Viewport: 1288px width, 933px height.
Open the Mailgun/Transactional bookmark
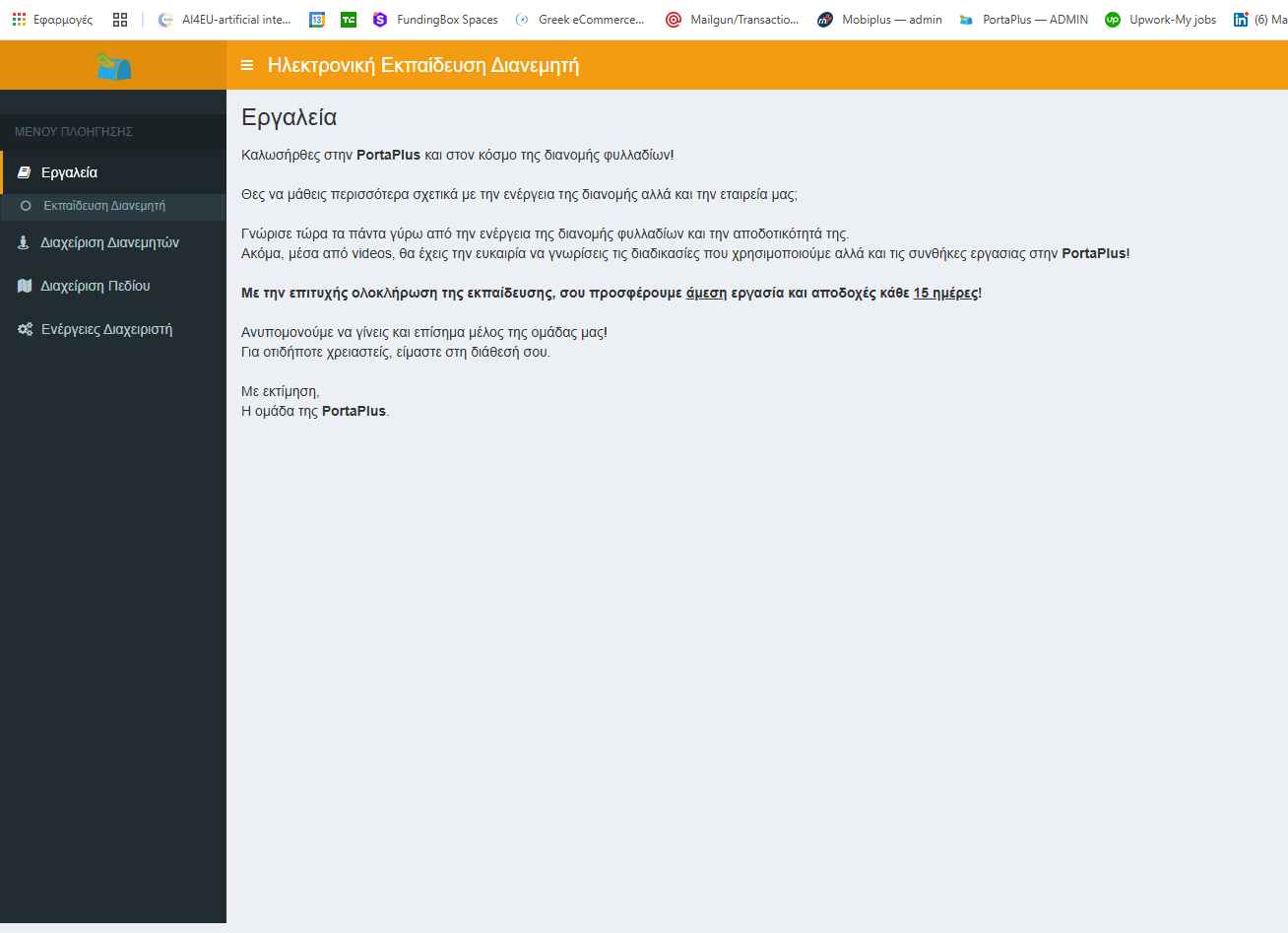click(733, 20)
